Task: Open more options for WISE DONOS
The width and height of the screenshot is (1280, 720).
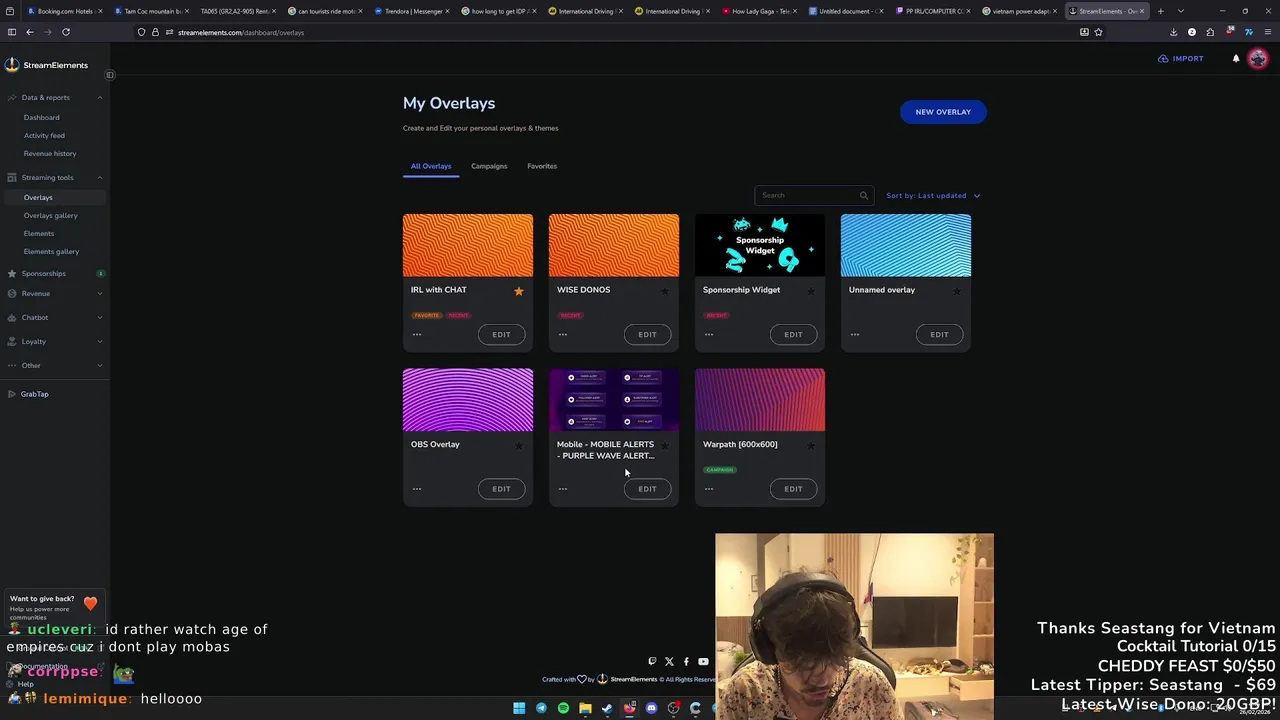Action: 563,334
